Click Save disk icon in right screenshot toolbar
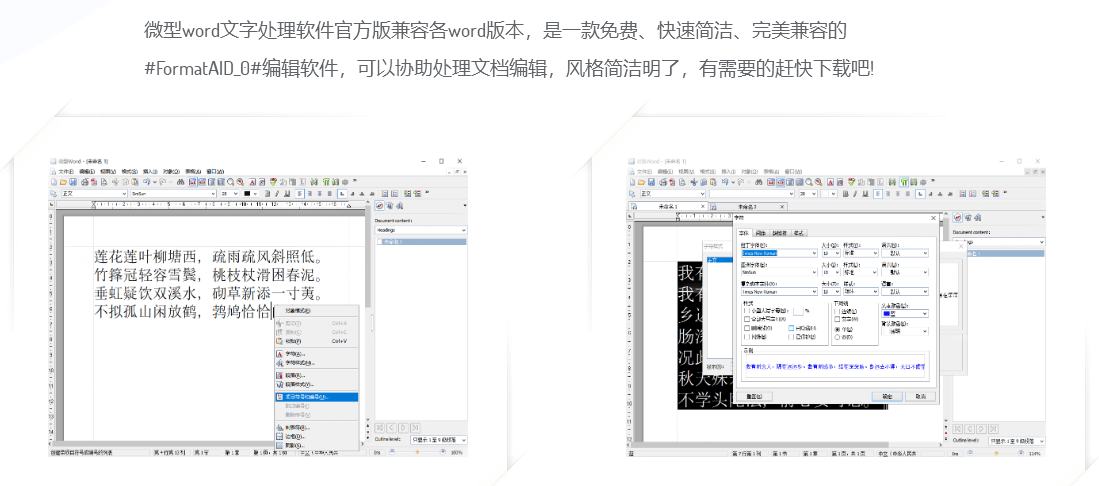 click(x=651, y=182)
